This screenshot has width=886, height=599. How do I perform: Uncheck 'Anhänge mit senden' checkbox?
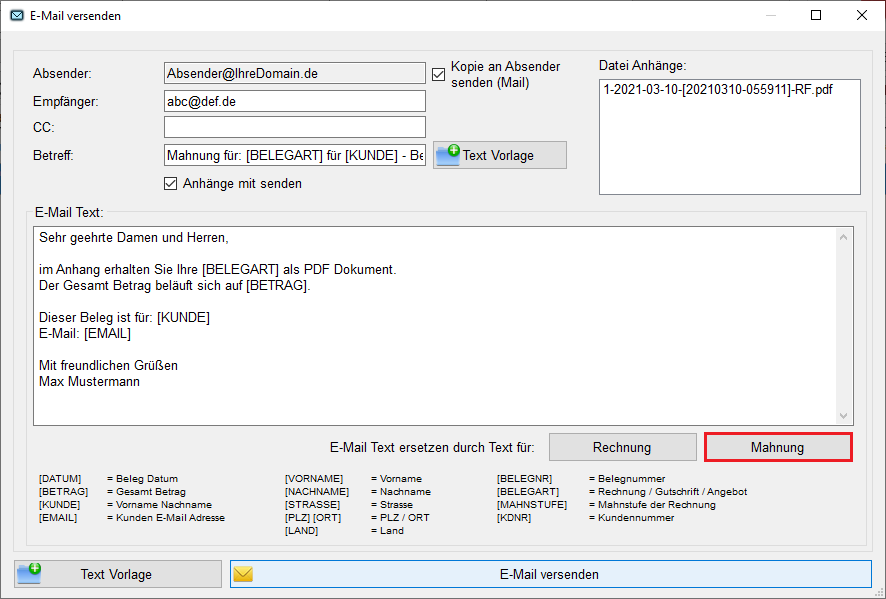(171, 183)
